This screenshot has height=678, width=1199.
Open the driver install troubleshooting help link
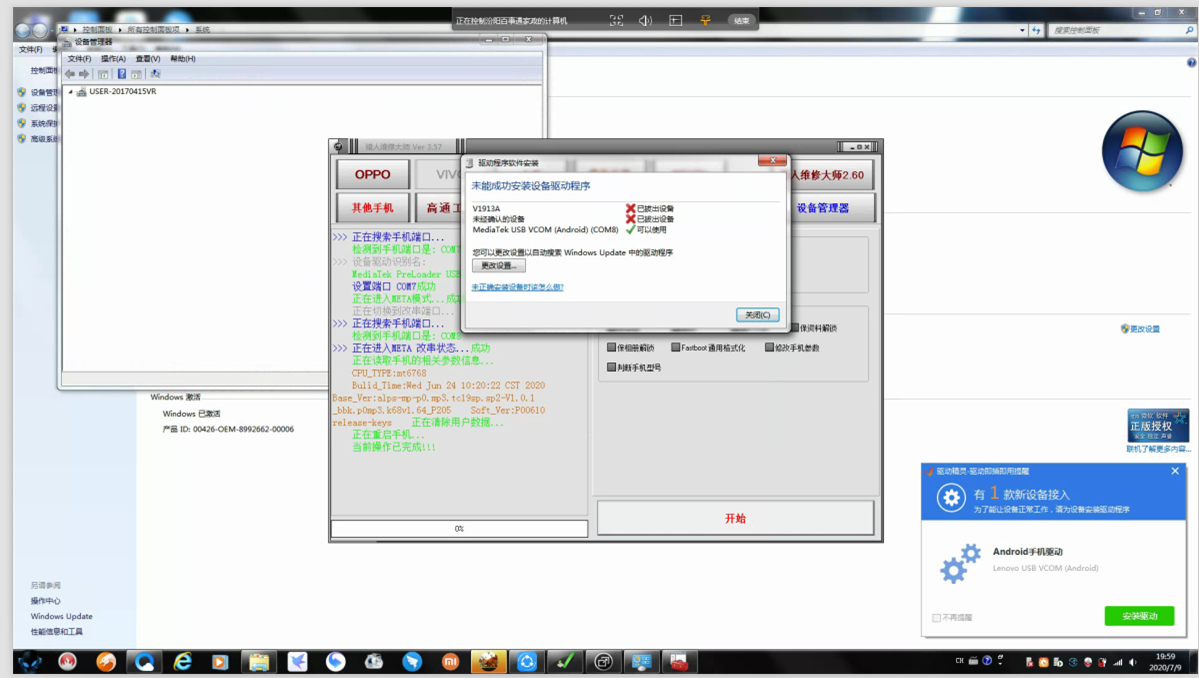(x=517, y=287)
